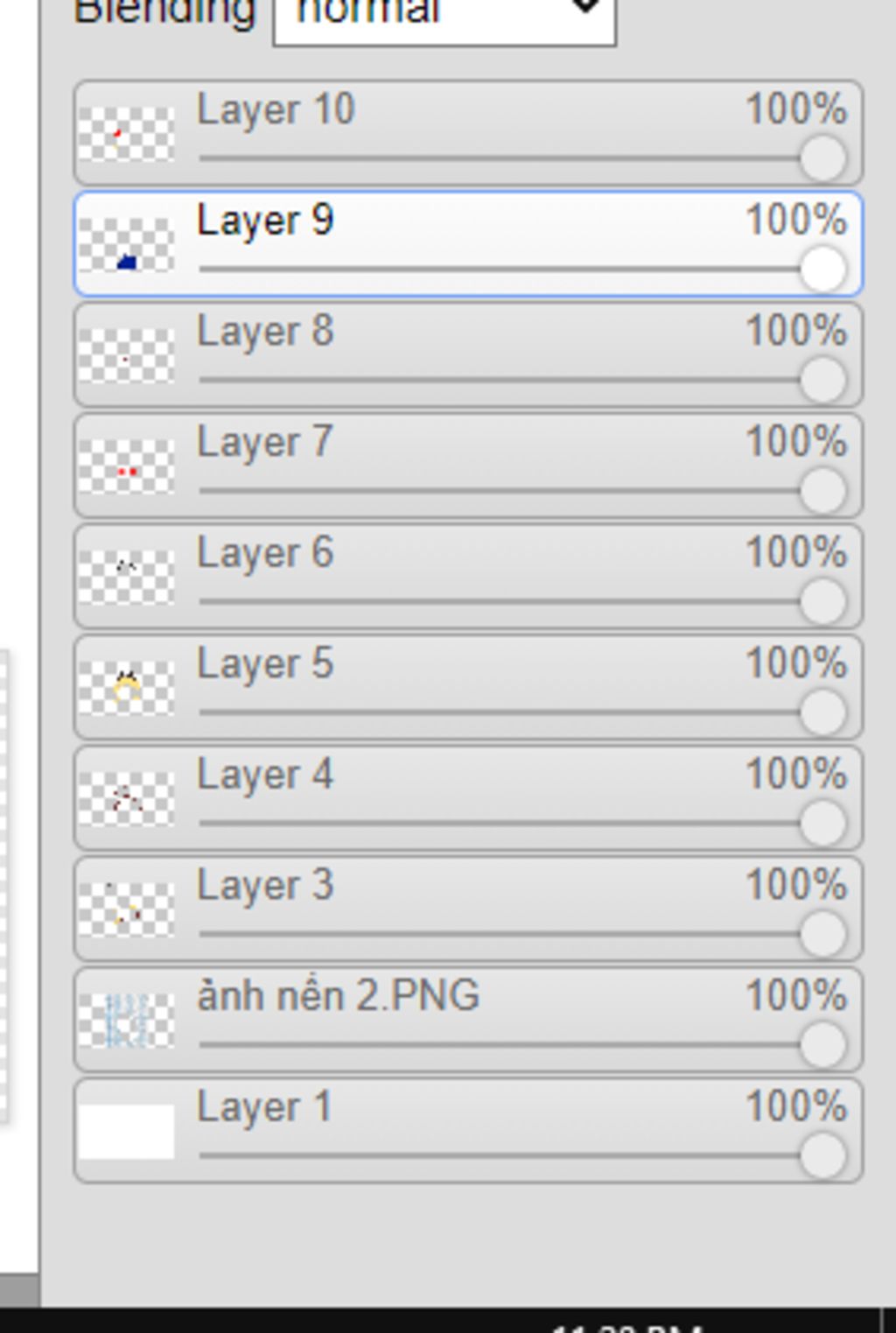Click Layer 9 thumbnail with blue shape

pos(126,244)
